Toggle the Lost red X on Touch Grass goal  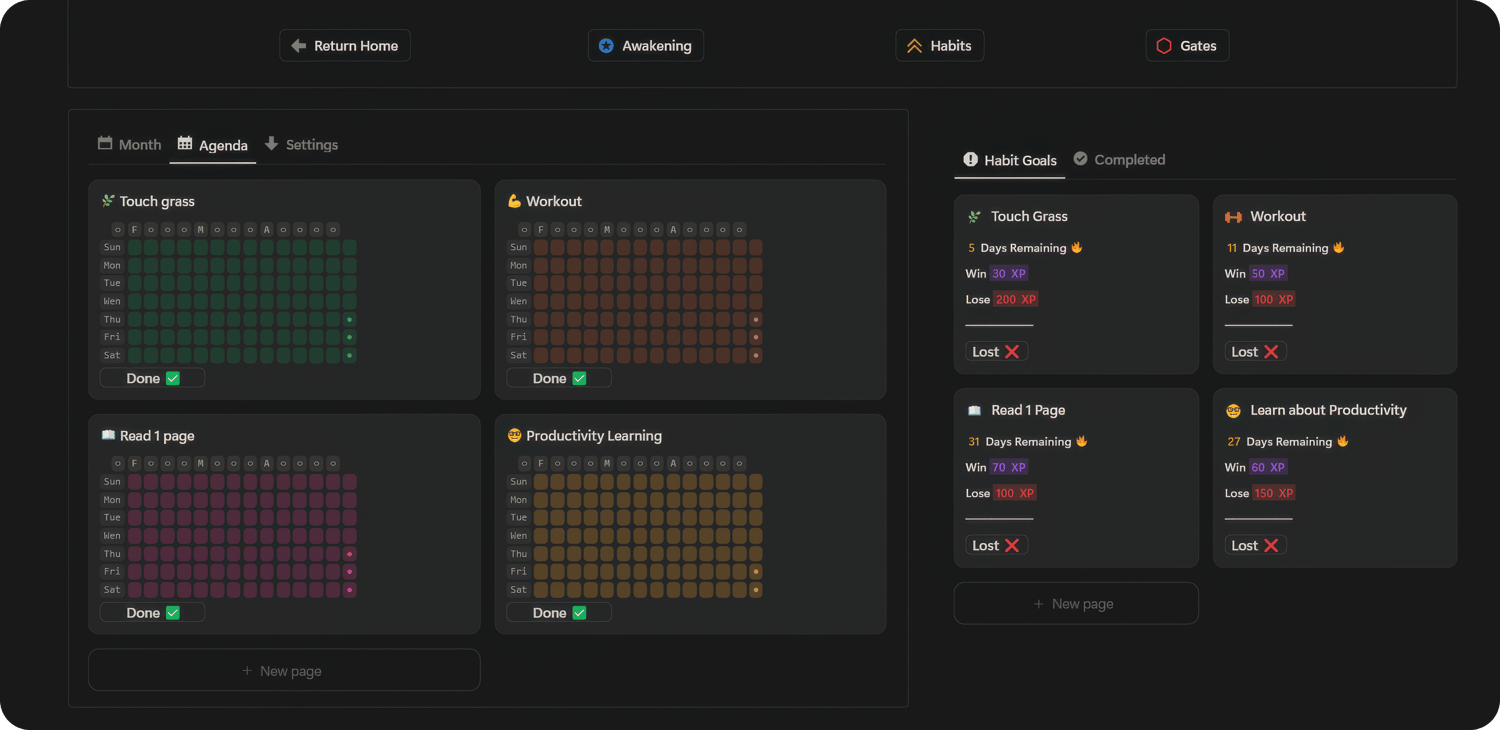[x=1012, y=352]
